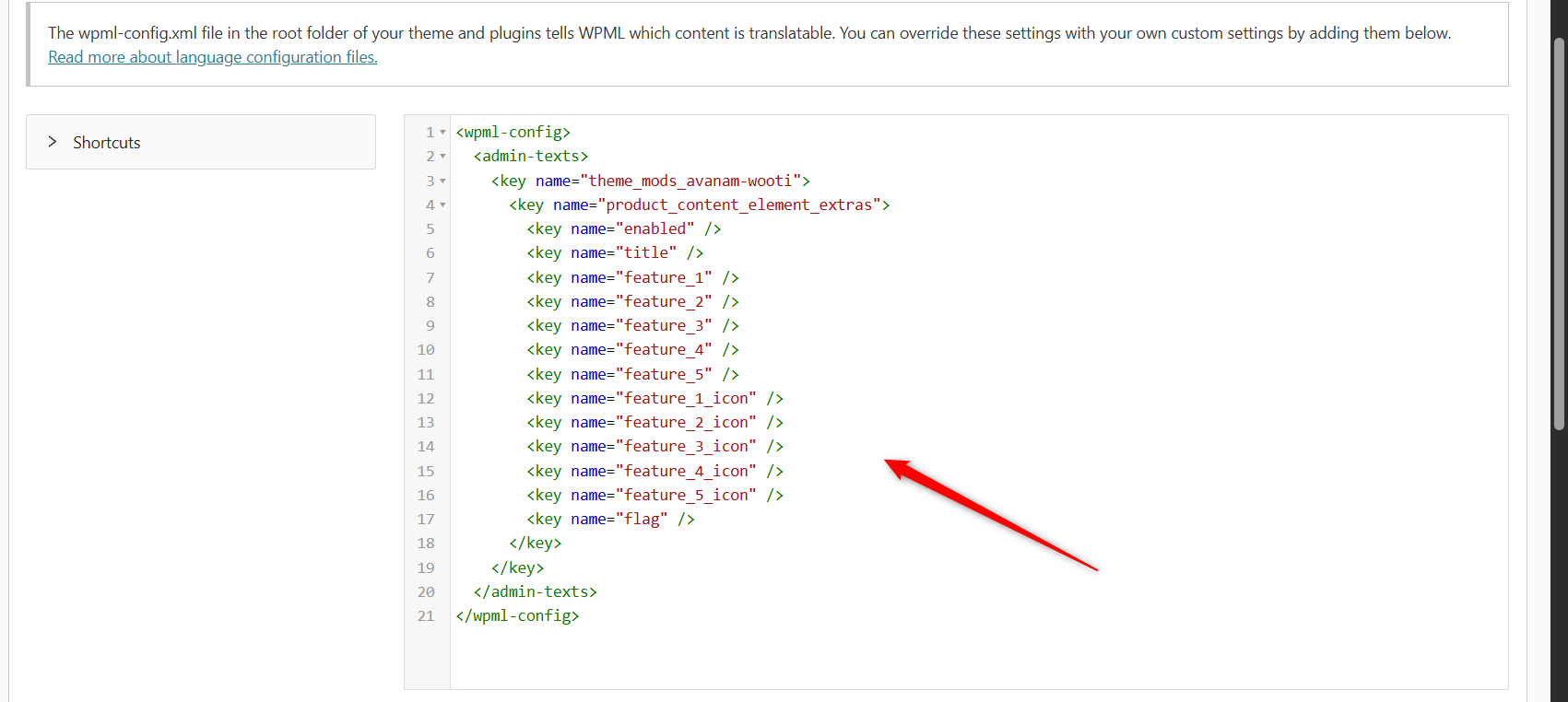This screenshot has width=1568, height=702.
Task: Place cursor on feature_3 key line
Action: (632, 325)
